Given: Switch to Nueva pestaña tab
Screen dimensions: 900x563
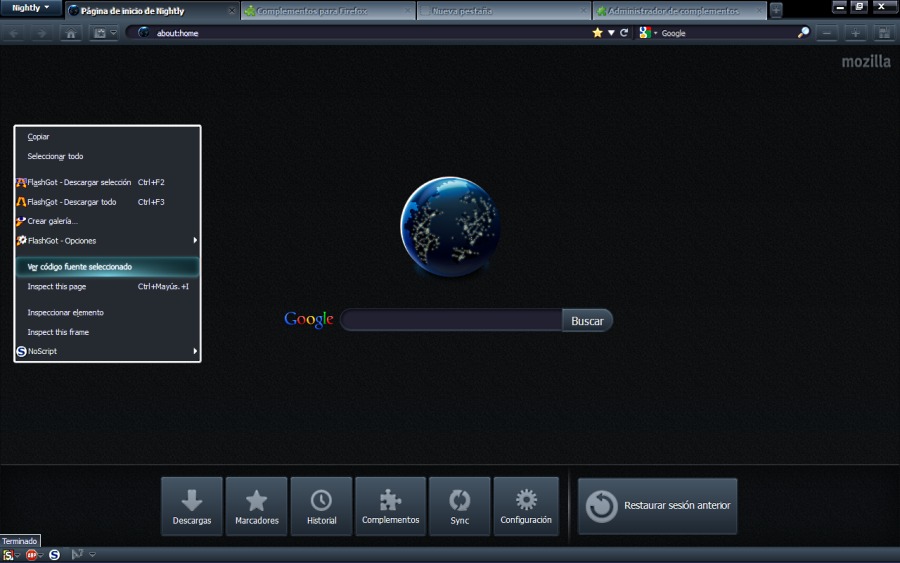Looking at the screenshot, I should (504, 10).
